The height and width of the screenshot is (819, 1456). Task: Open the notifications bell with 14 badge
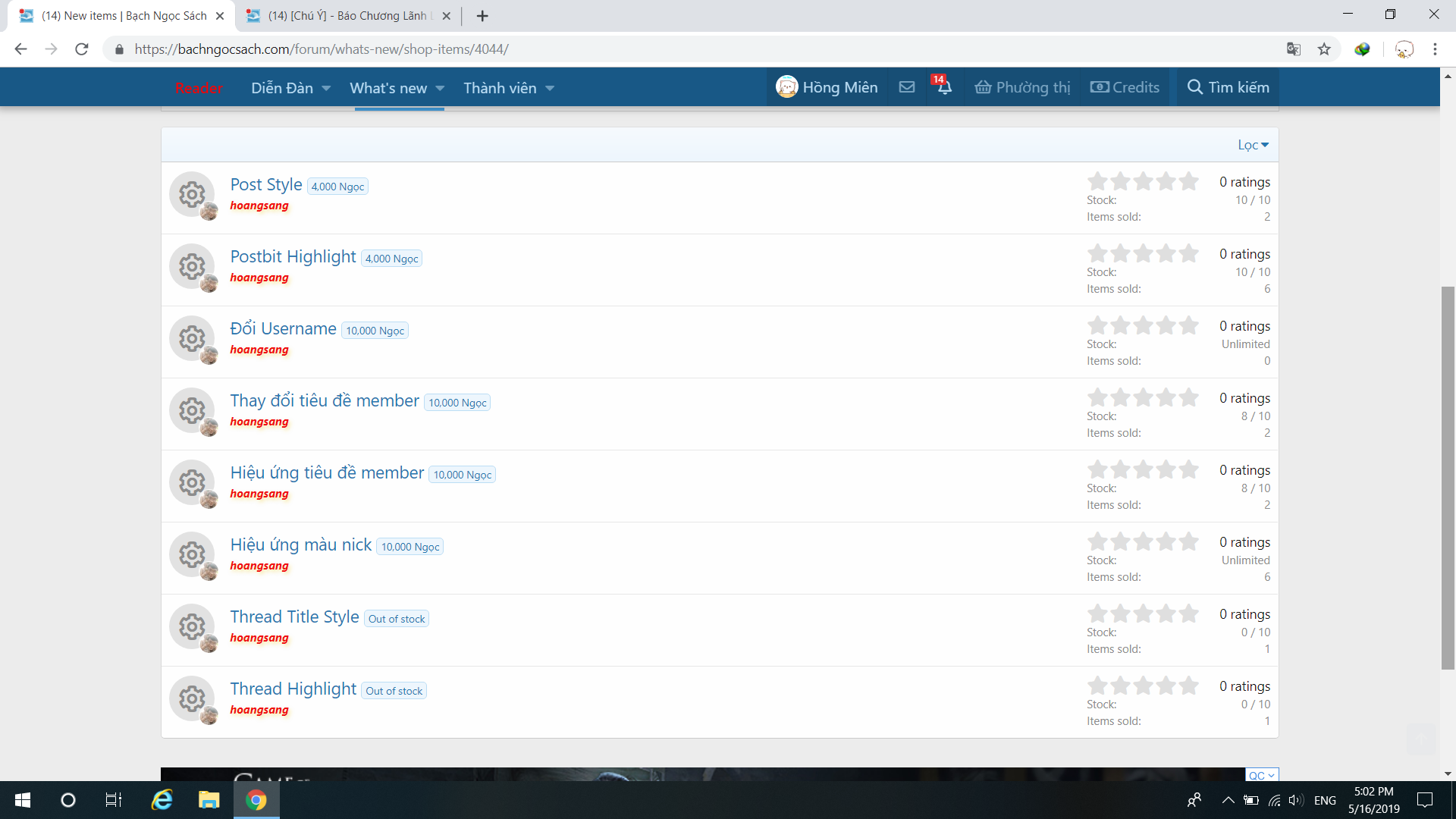click(x=944, y=87)
